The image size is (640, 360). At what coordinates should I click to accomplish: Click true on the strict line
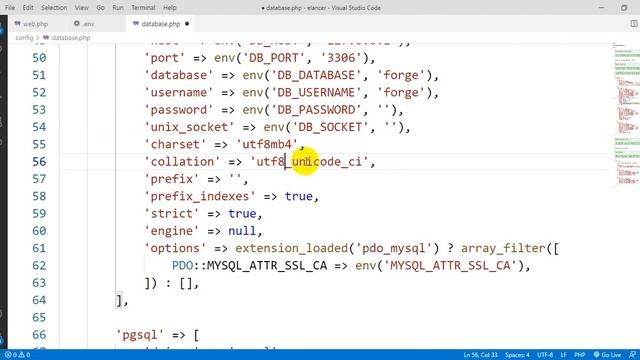(x=242, y=213)
